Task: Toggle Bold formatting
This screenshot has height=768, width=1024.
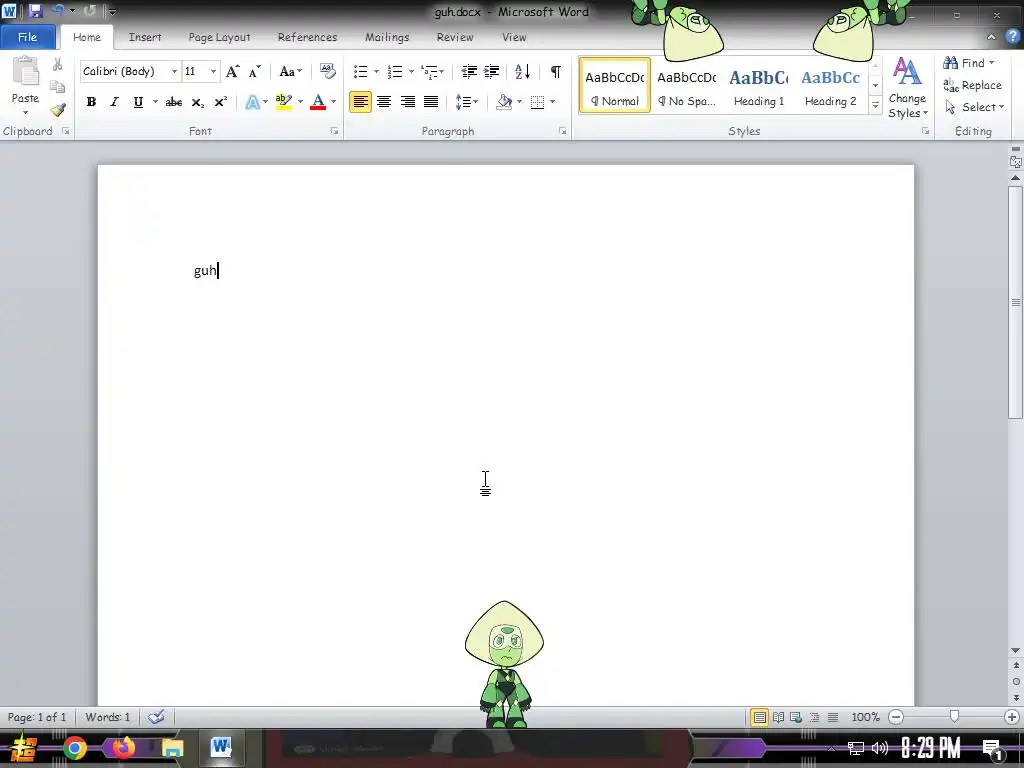Action: [91, 102]
